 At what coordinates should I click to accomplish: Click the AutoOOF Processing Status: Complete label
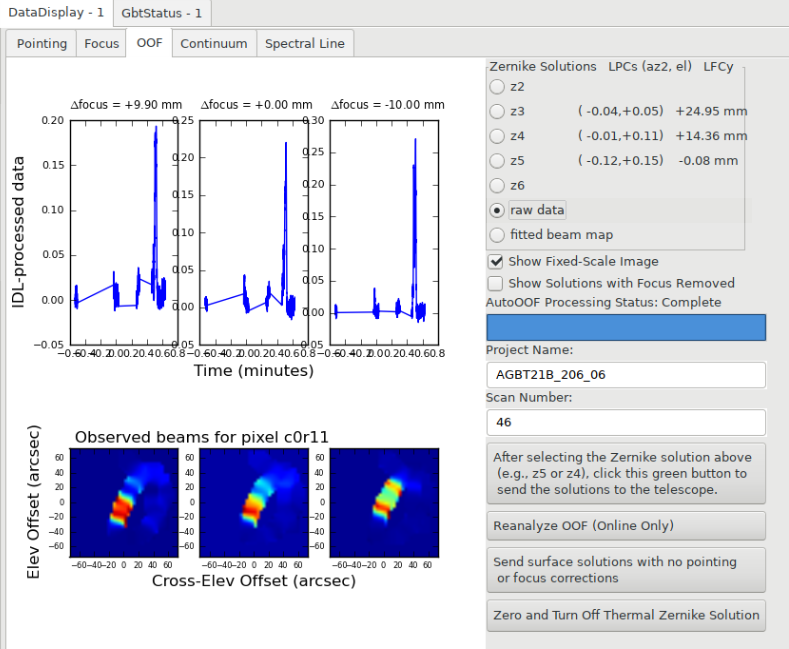tap(603, 302)
